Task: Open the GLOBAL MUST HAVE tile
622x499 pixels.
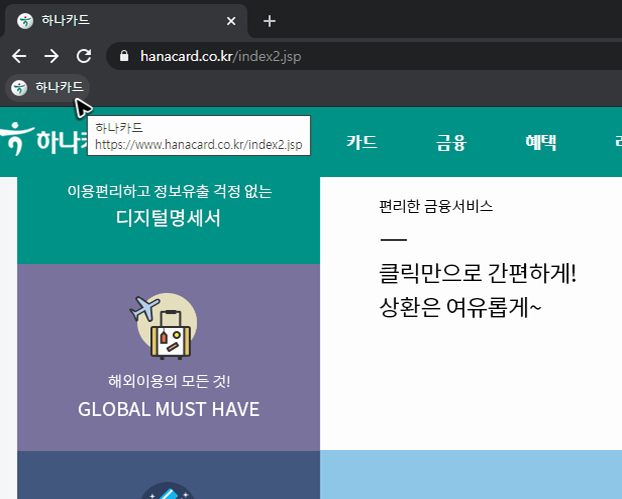Action: coord(169,357)
